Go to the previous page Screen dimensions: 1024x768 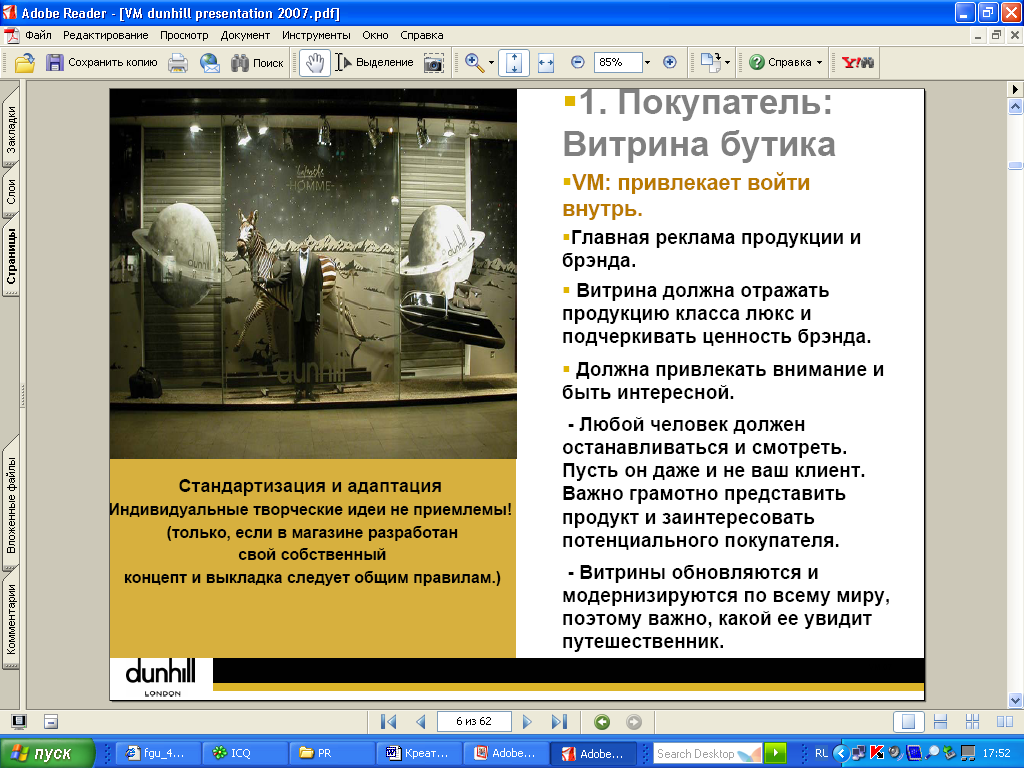point(421,722)
